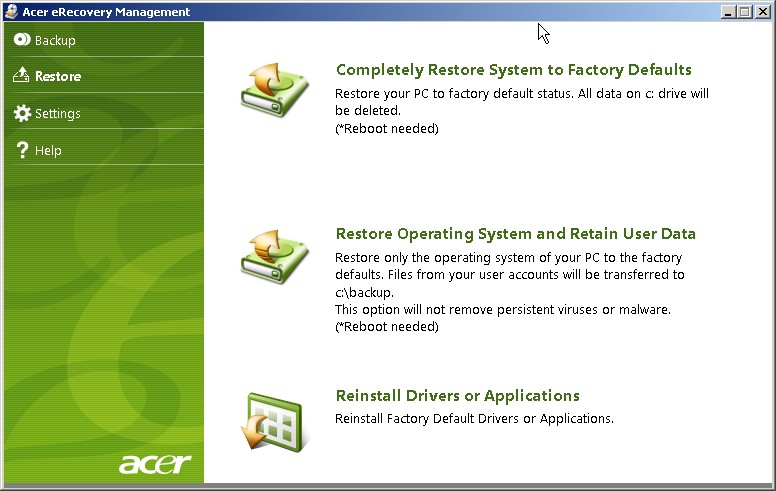Choose Completely Restore System to Factory Defaults
Screen dimensions: 776x491
pos(514,70)
